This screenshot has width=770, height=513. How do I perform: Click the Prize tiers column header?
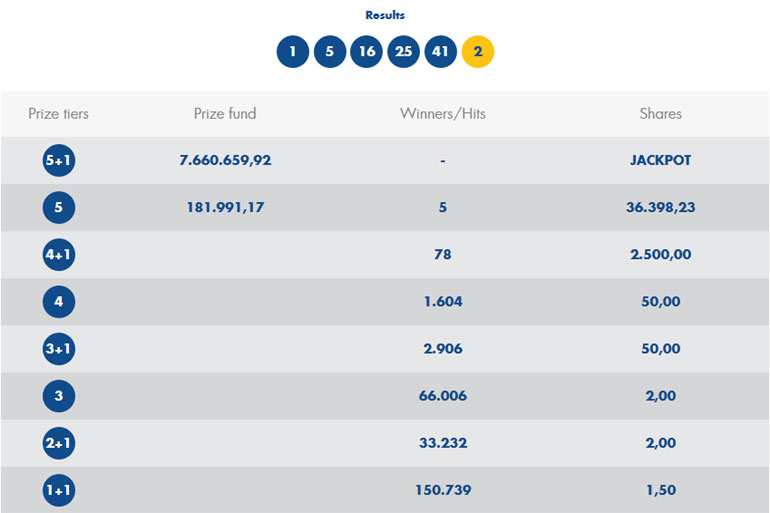(x=58, y=114)
